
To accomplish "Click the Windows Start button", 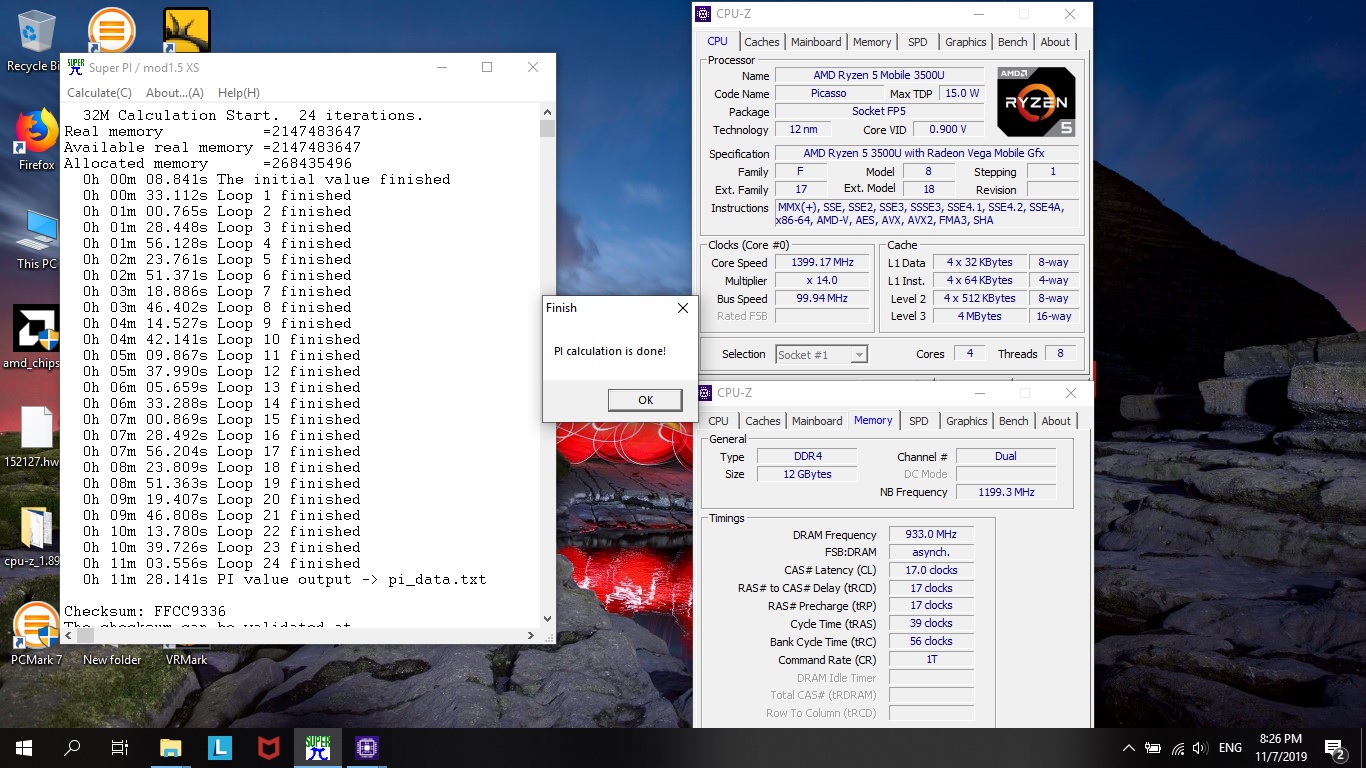I will pos(24,747).
